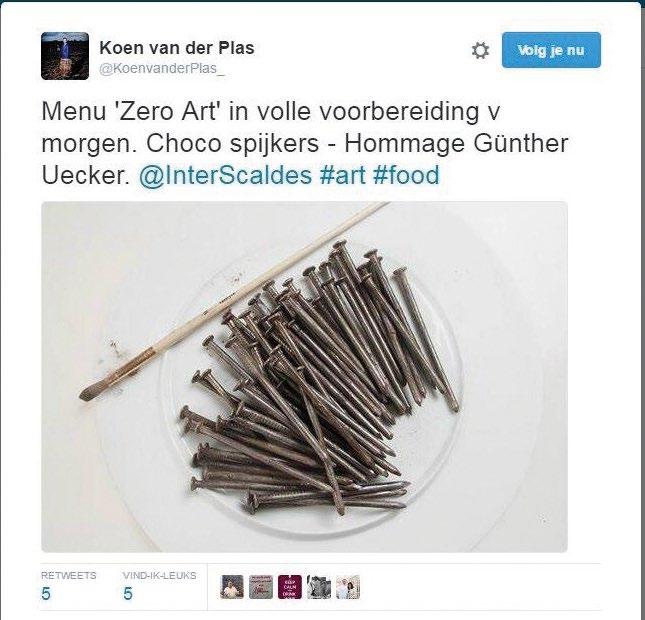Click the paintbrush in the photo
This screenshot has height=620, width=645.
click(x=230, y=302)
